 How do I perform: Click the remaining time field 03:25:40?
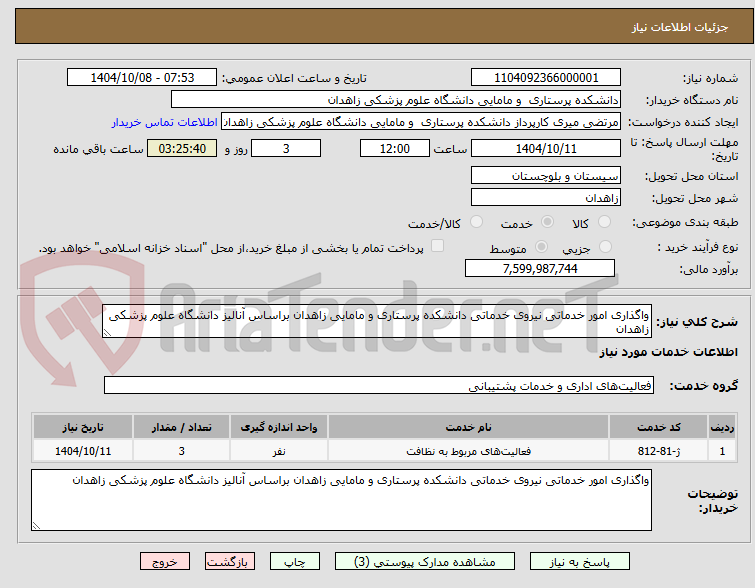pos(182,148)
